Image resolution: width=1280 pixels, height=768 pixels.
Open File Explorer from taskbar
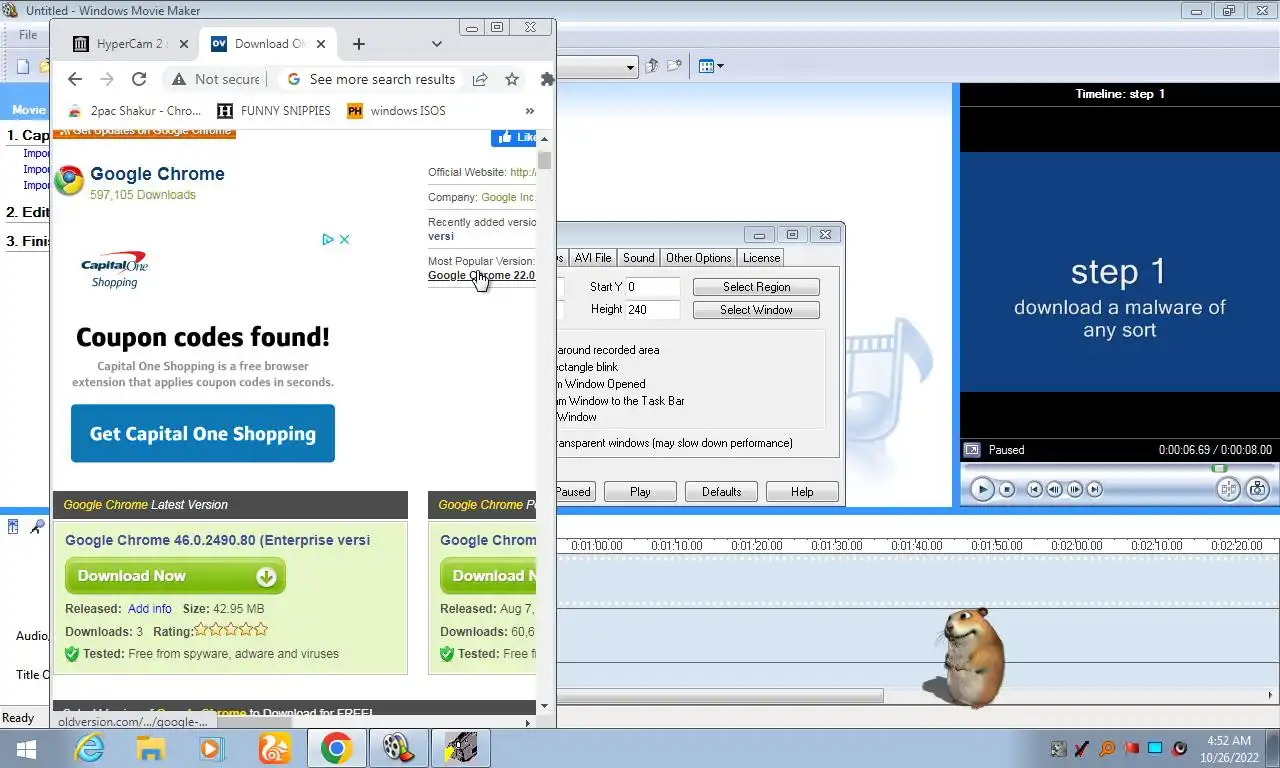tap(150, 748)
